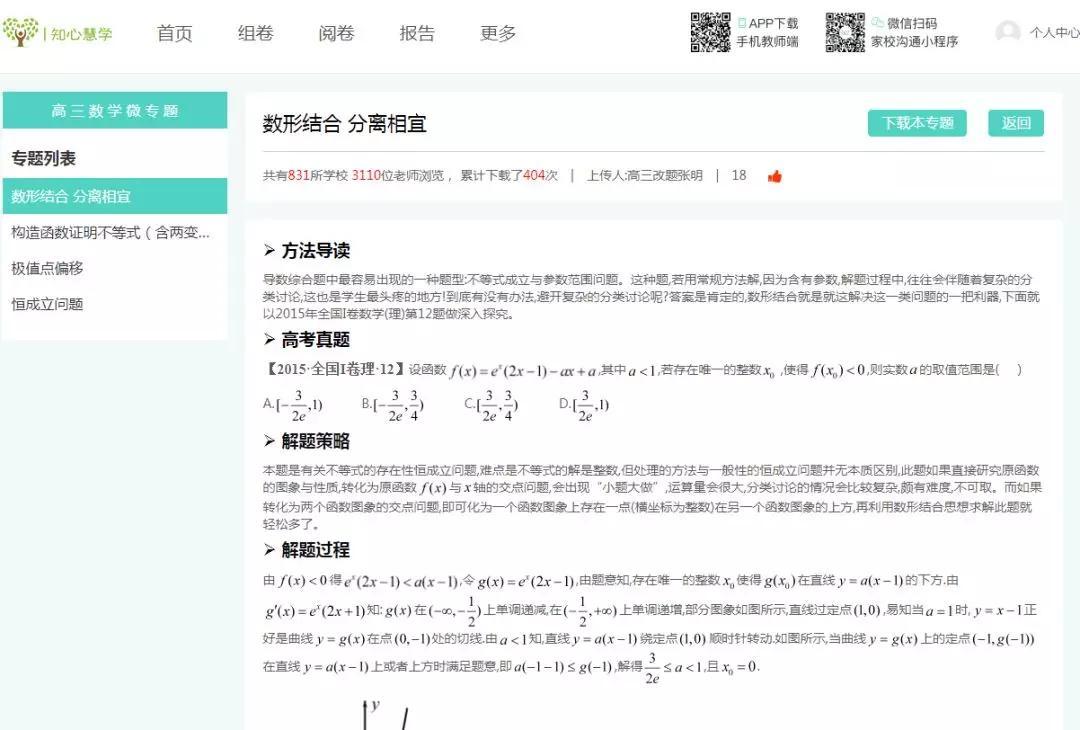The image size is (1080, 730).
Task: Click the WeChat icon beside 微信扫码
Action: coord(877,22)
